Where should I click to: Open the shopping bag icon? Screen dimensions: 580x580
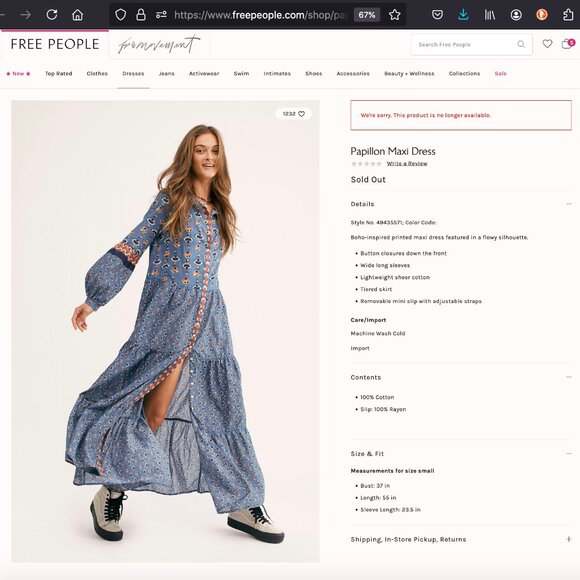tap(568, 44)
